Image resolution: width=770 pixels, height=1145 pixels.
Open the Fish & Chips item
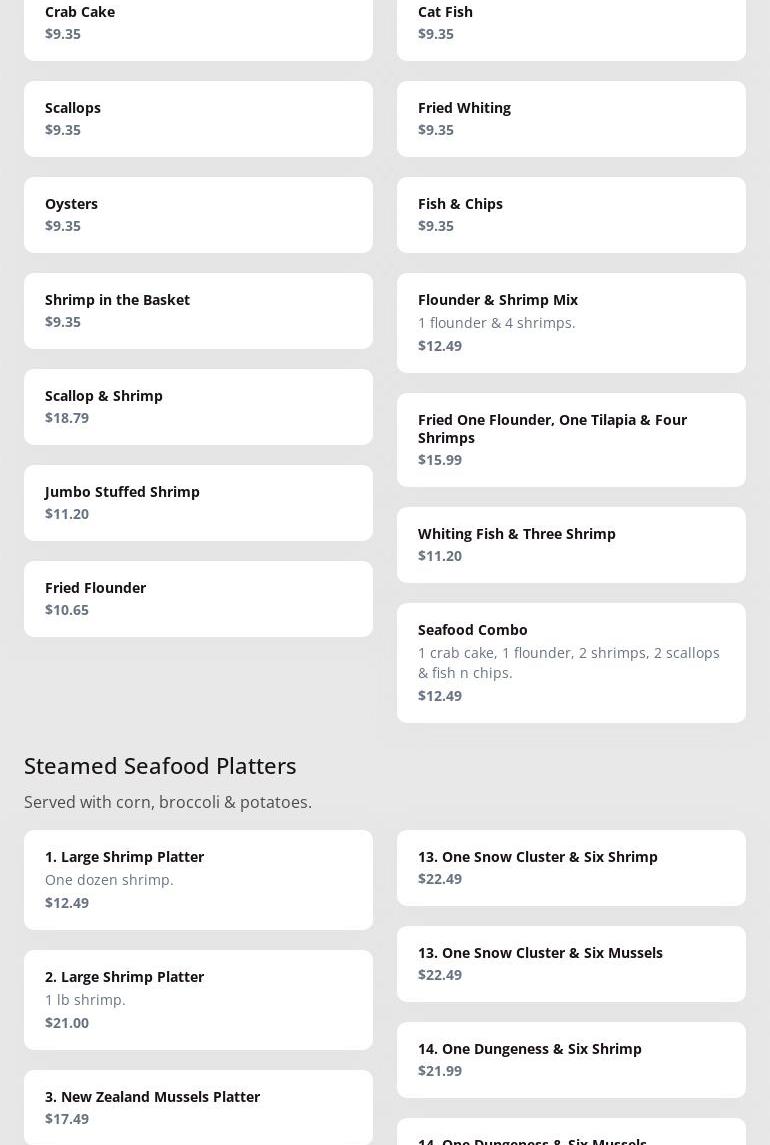pyautogui.click(x=571, y=215)
